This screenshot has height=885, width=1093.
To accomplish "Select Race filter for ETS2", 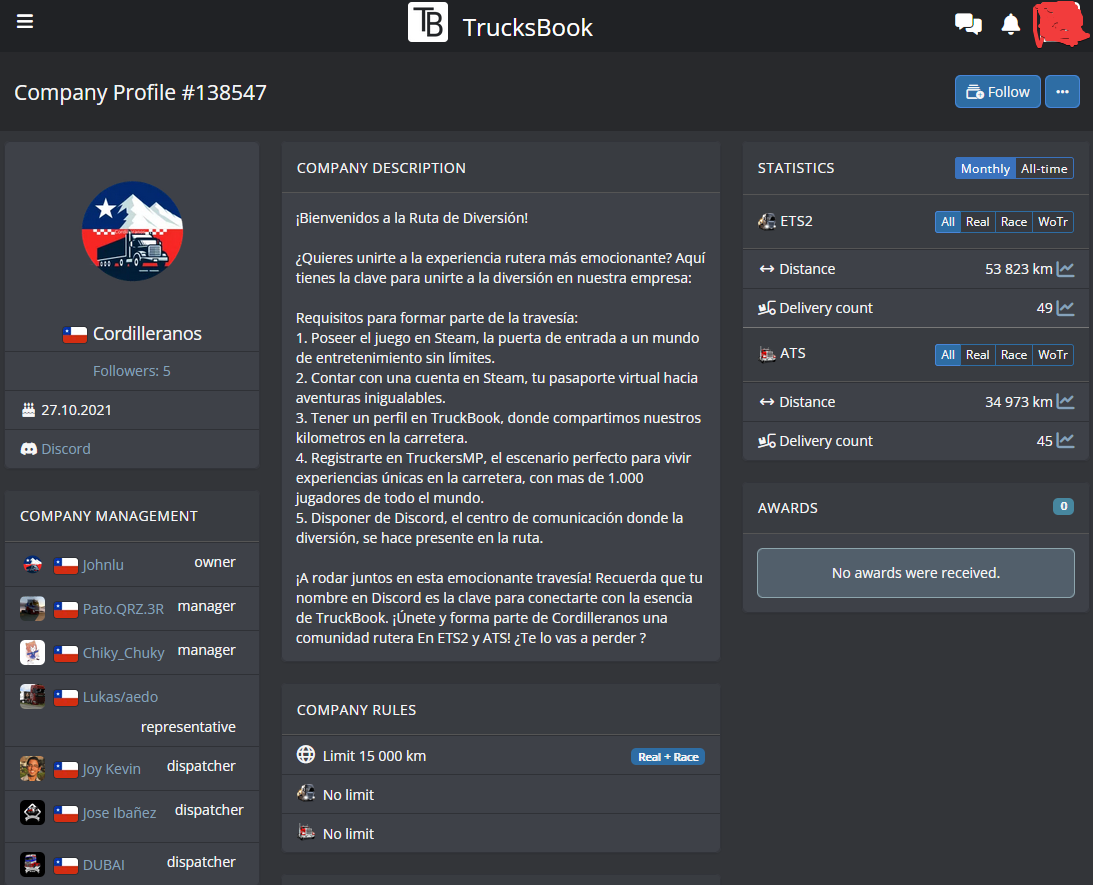I will [x=1014, y=222].
